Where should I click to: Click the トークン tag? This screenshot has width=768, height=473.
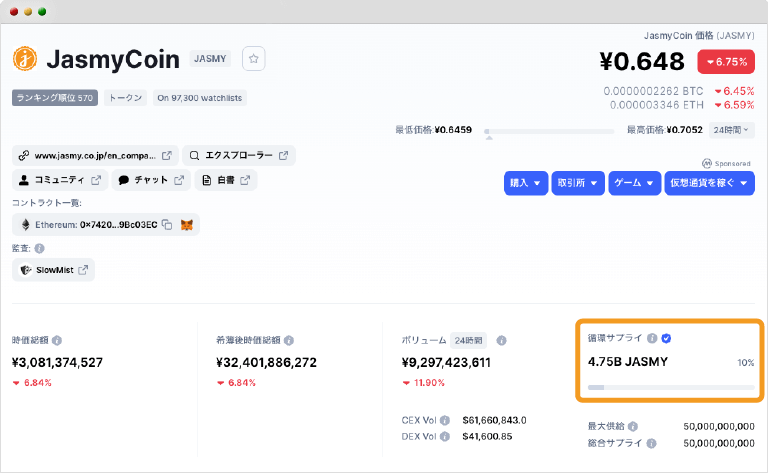125,98
